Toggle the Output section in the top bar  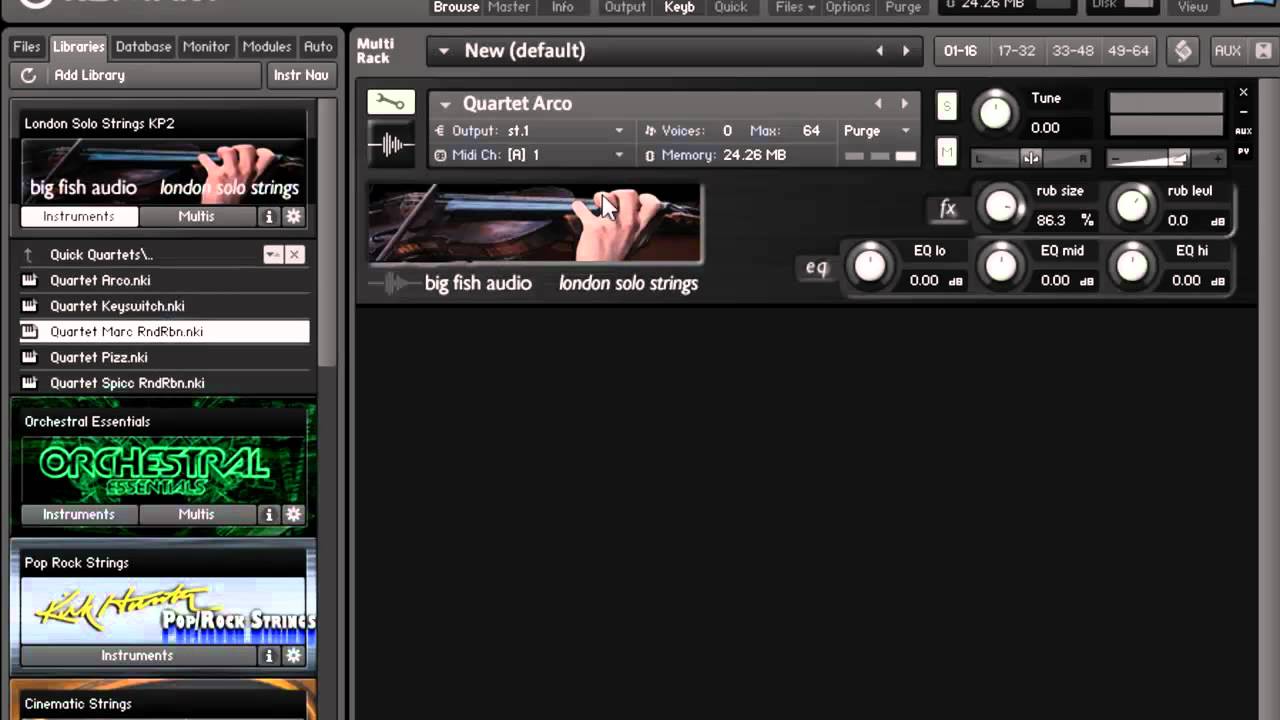coord(625,7)
